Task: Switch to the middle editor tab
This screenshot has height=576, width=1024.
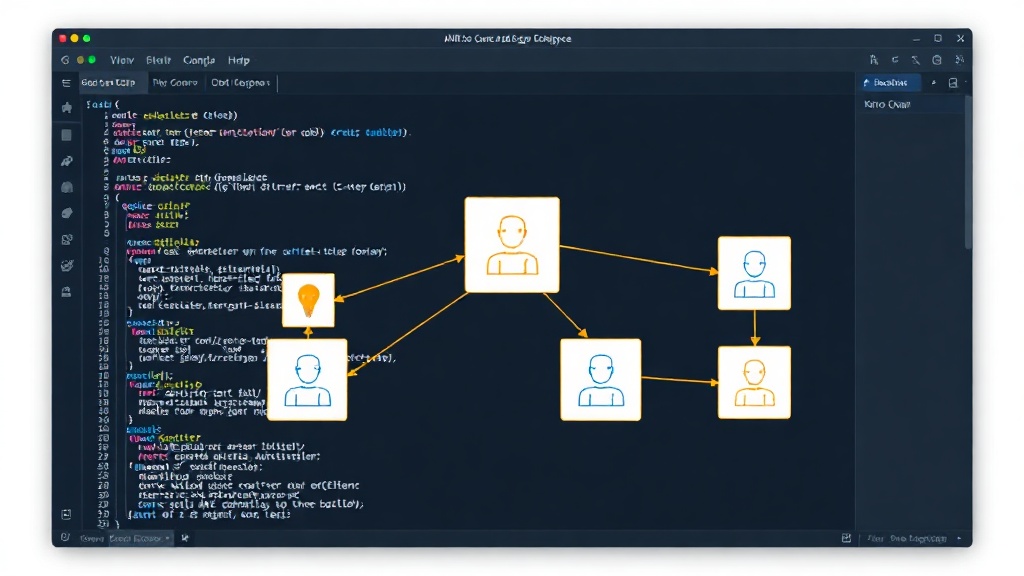Action: tap(175, 83)
